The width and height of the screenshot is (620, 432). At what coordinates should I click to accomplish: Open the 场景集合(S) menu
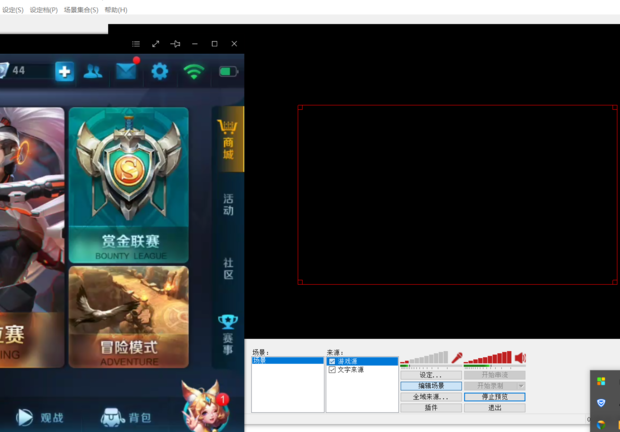81,10
